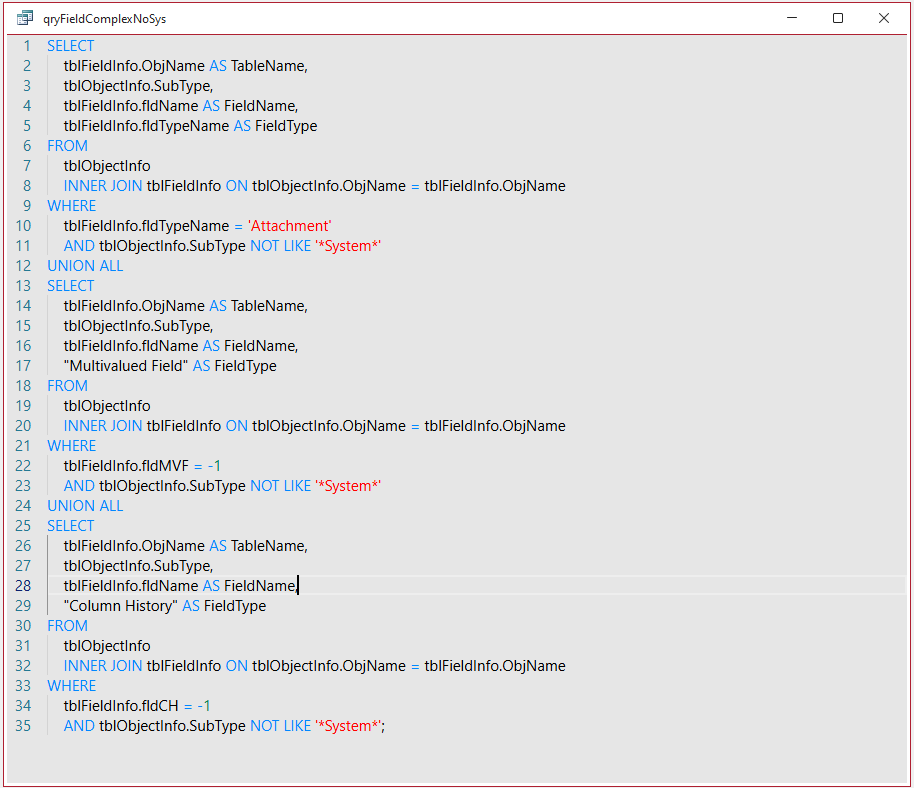Click 'tblObjectInfo' on line 7
This screenshot has width=914, height=788.
click(x=107, y=166)
